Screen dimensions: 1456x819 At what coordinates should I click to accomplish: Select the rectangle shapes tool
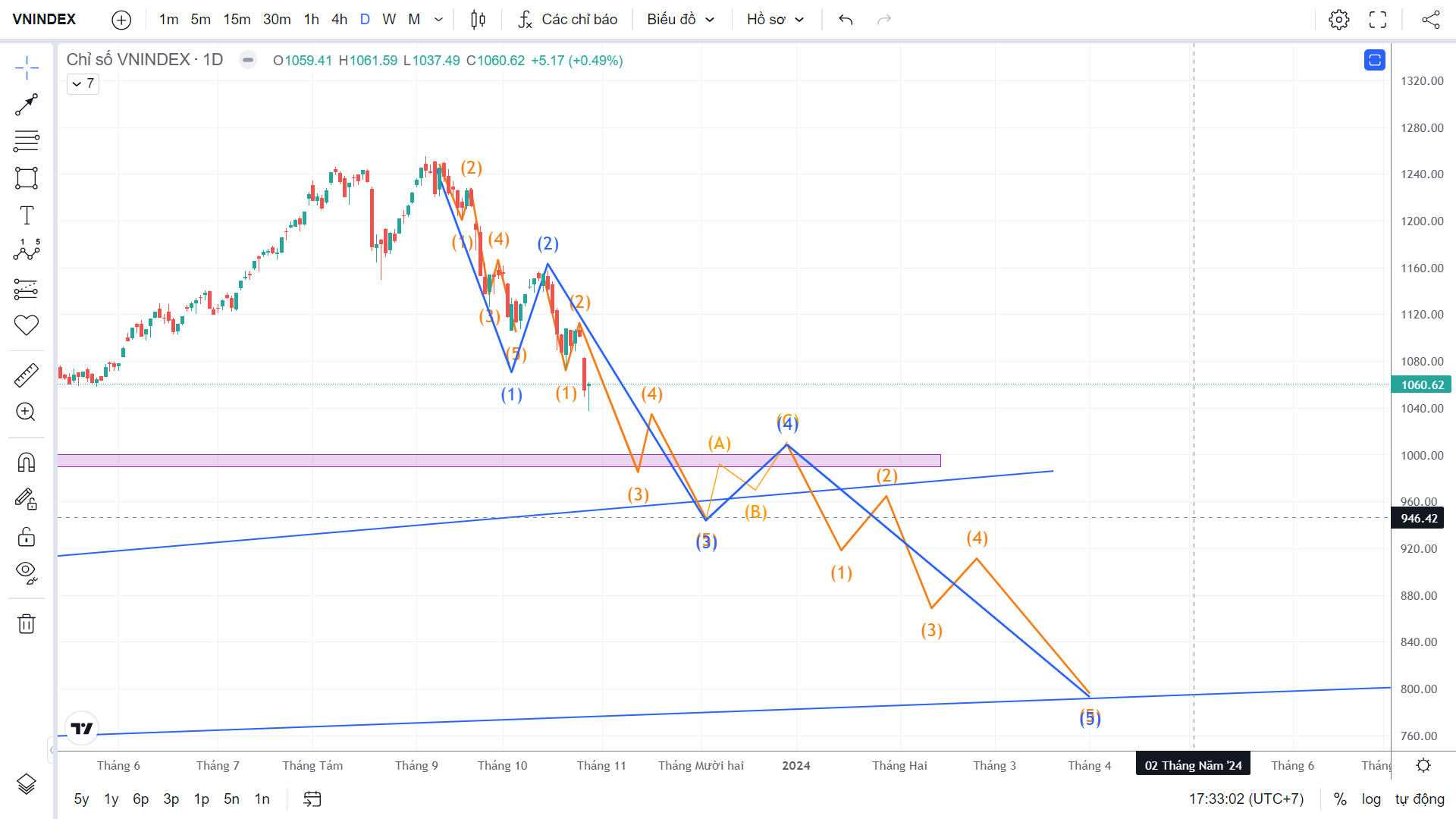[x=27, y=178]
